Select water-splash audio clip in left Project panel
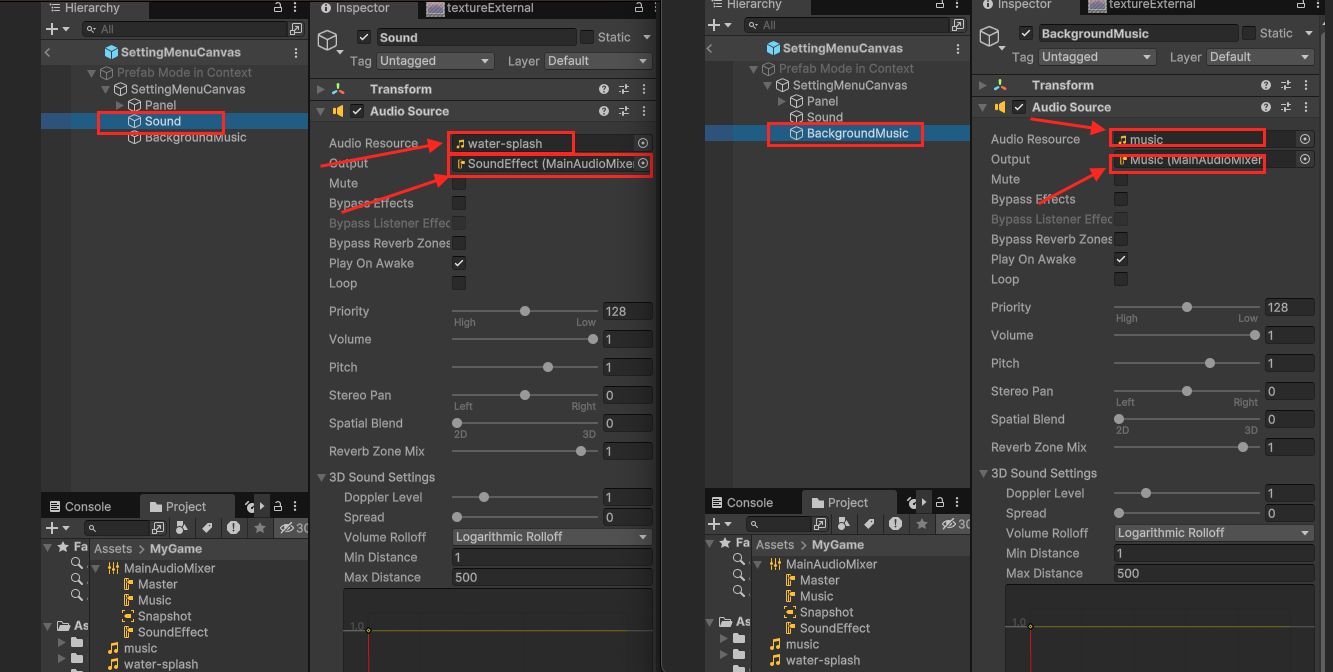Viewport: 1333px width, 672px height. pyautogui.click(x=161, y=664)
